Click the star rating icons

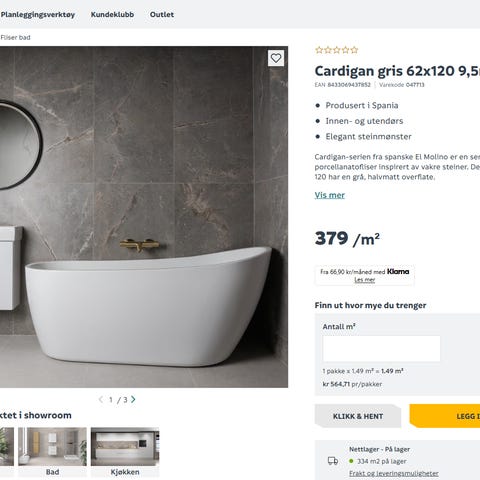click(x=337, y=50)
